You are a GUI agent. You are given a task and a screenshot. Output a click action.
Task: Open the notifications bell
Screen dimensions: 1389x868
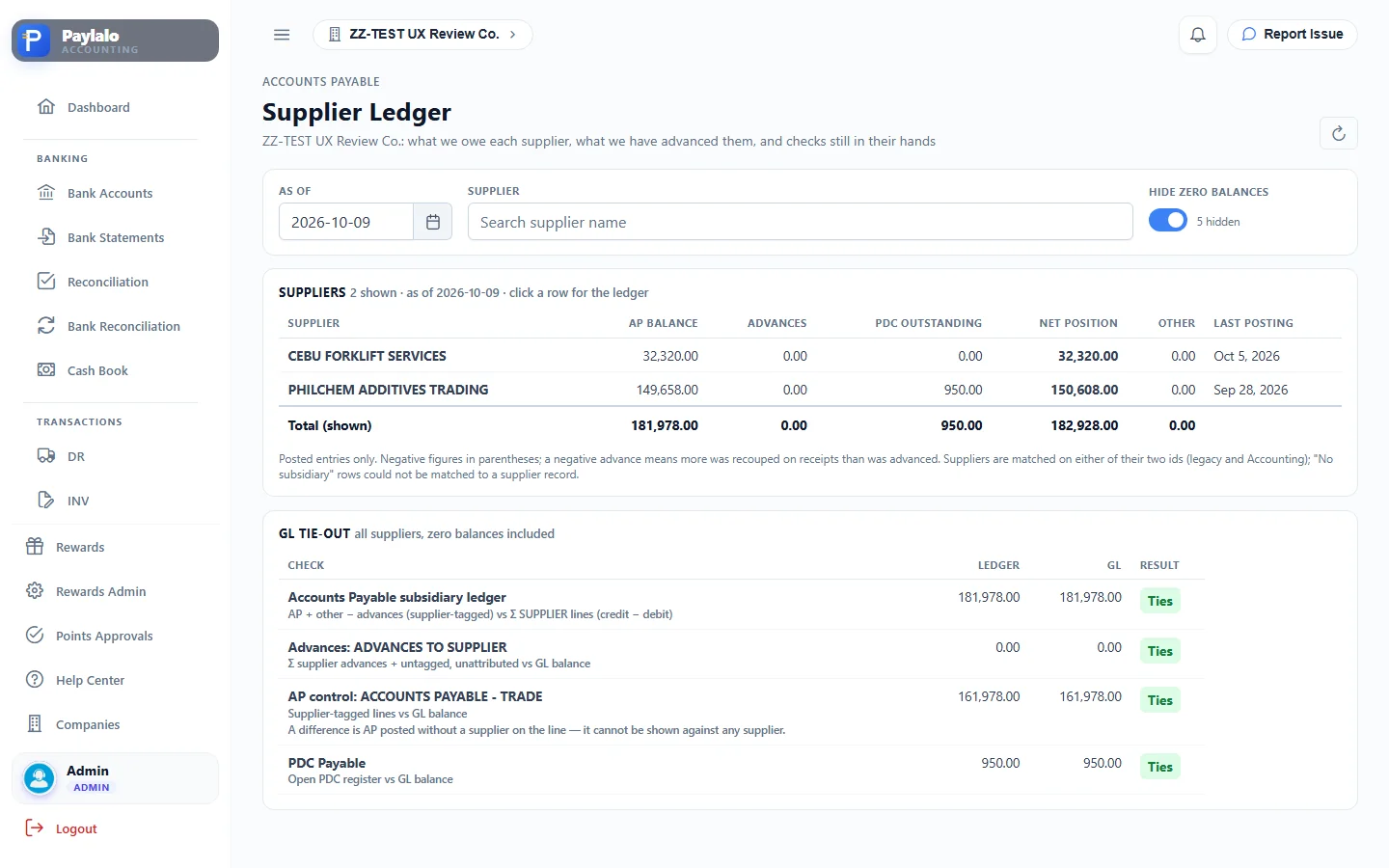coord(1198,35)
